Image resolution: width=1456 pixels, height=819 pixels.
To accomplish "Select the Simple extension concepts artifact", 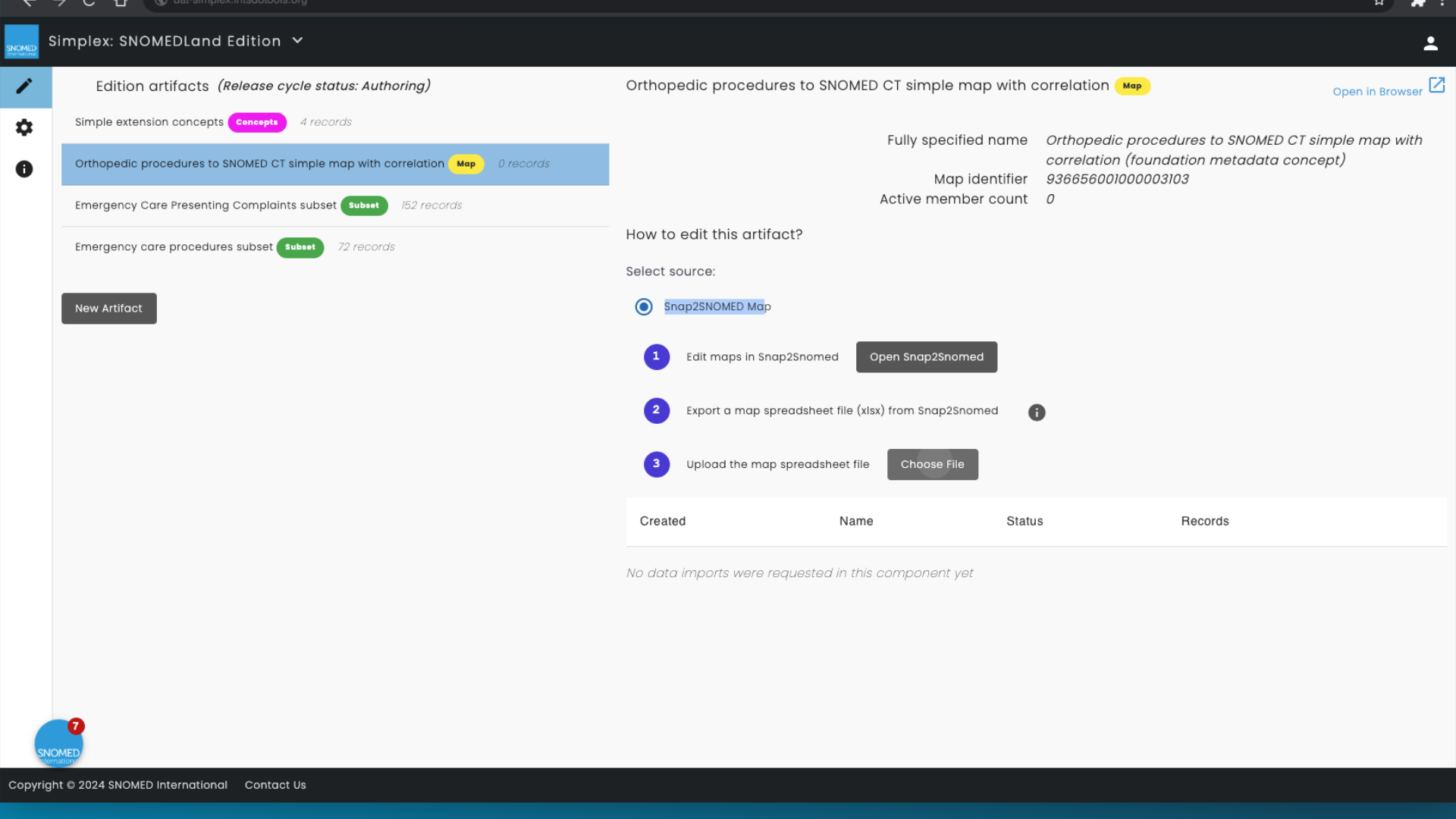I will pyautogui.click(x=149, y=122).
